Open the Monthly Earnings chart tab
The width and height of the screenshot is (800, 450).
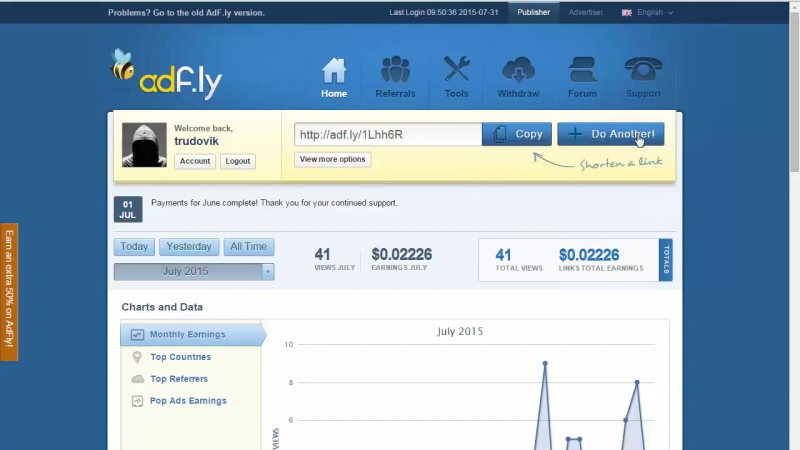click(192, 335)
